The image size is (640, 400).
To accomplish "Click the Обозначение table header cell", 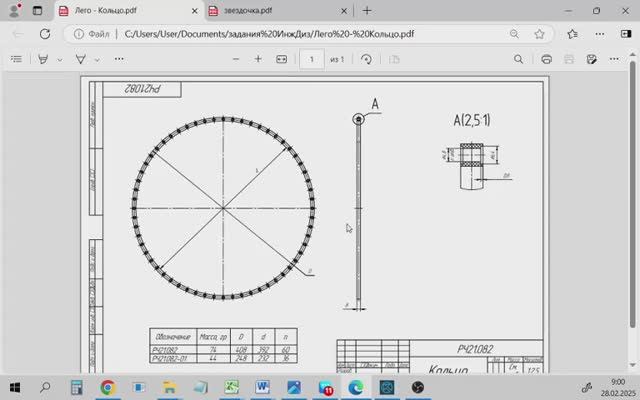I will [173, 337].
